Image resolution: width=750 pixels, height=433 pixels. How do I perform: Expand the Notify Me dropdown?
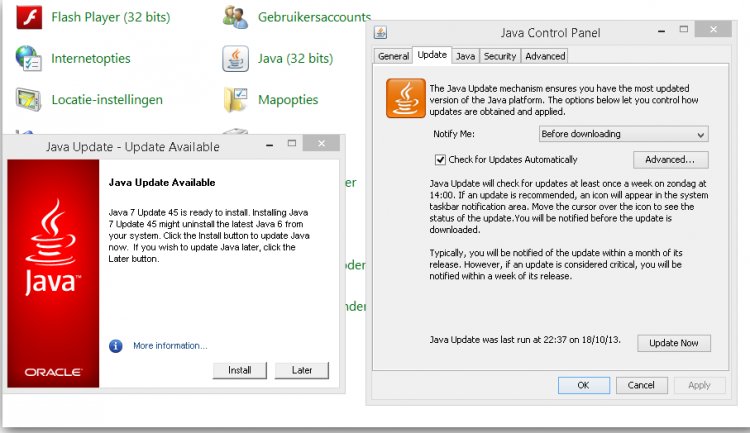point(622,134)
